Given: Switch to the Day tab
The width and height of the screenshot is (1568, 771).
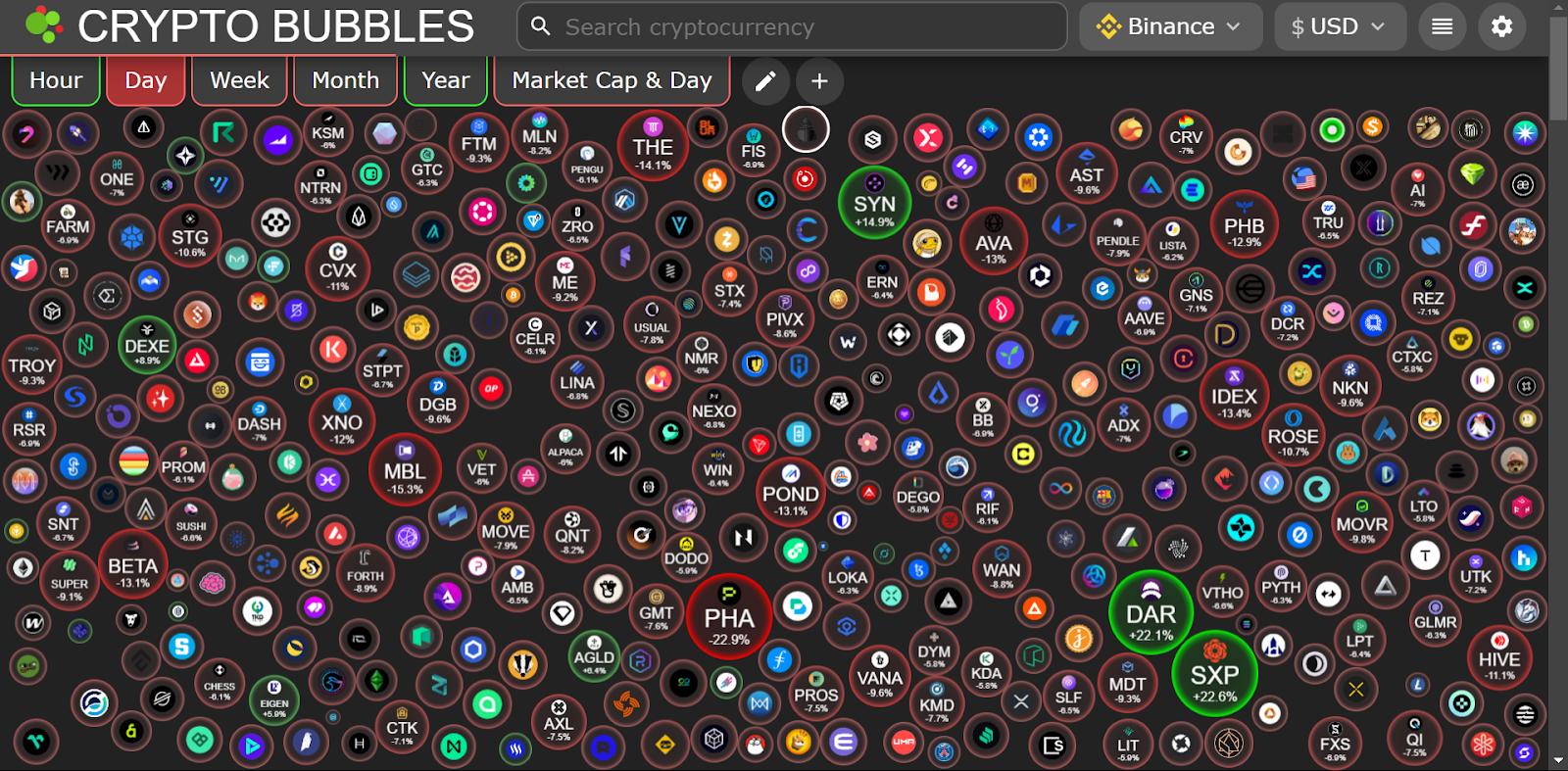Looking at the screenshot, I should click(146, 80).
